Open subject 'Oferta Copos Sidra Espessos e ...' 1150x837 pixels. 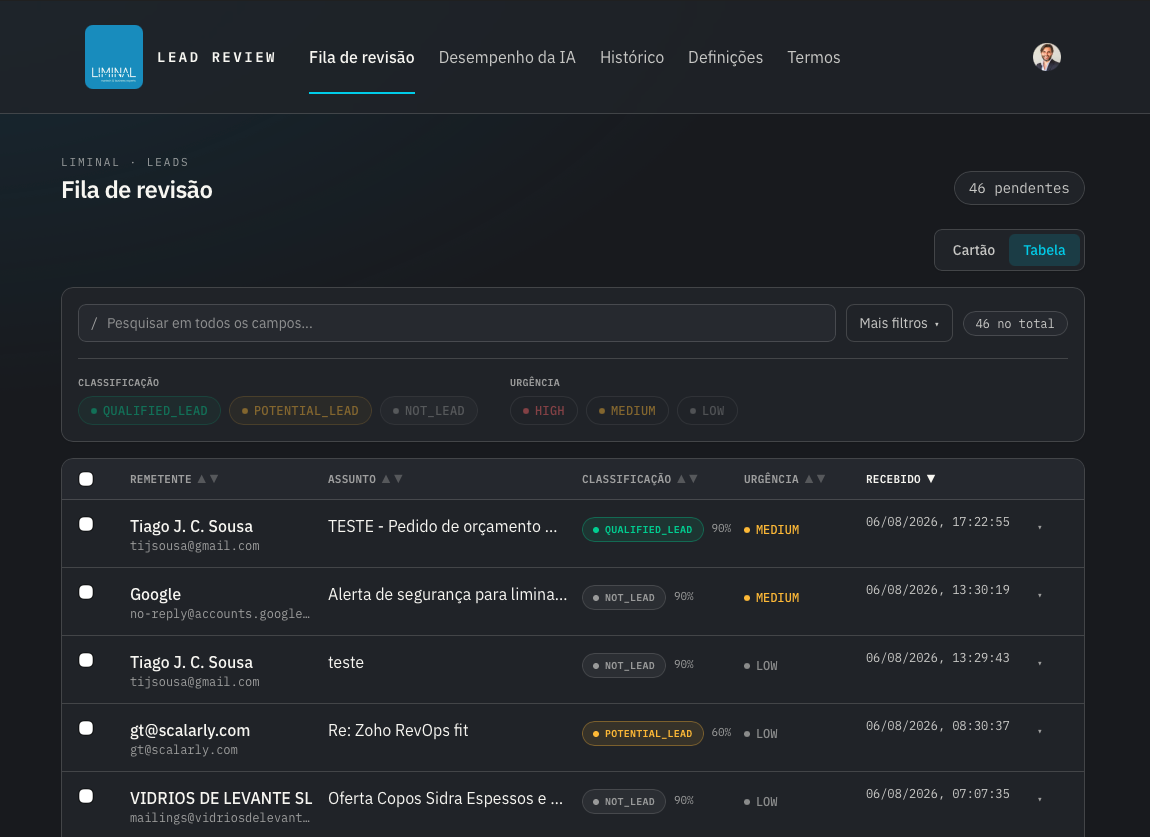(x=445, y=799)
